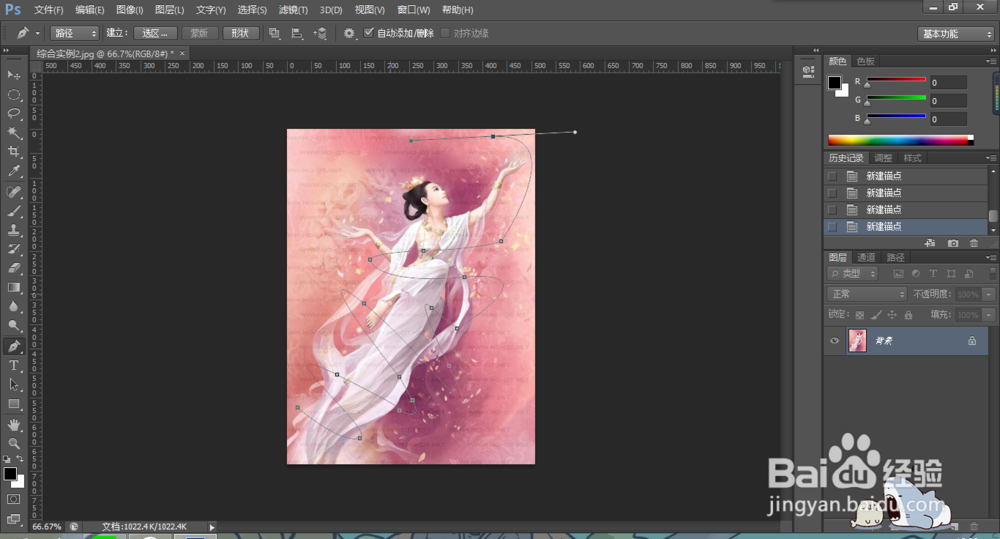1000x539 pixels.
Task: Select the Pen tool in toolbox
Action: pos(13,346)
